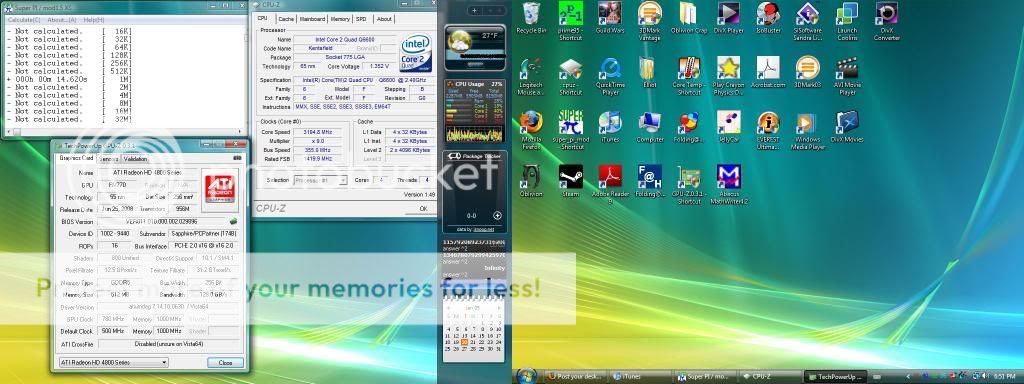The image size is (1024, 384).
Task: Launch the prime95 shortcut
Action: 570,22
